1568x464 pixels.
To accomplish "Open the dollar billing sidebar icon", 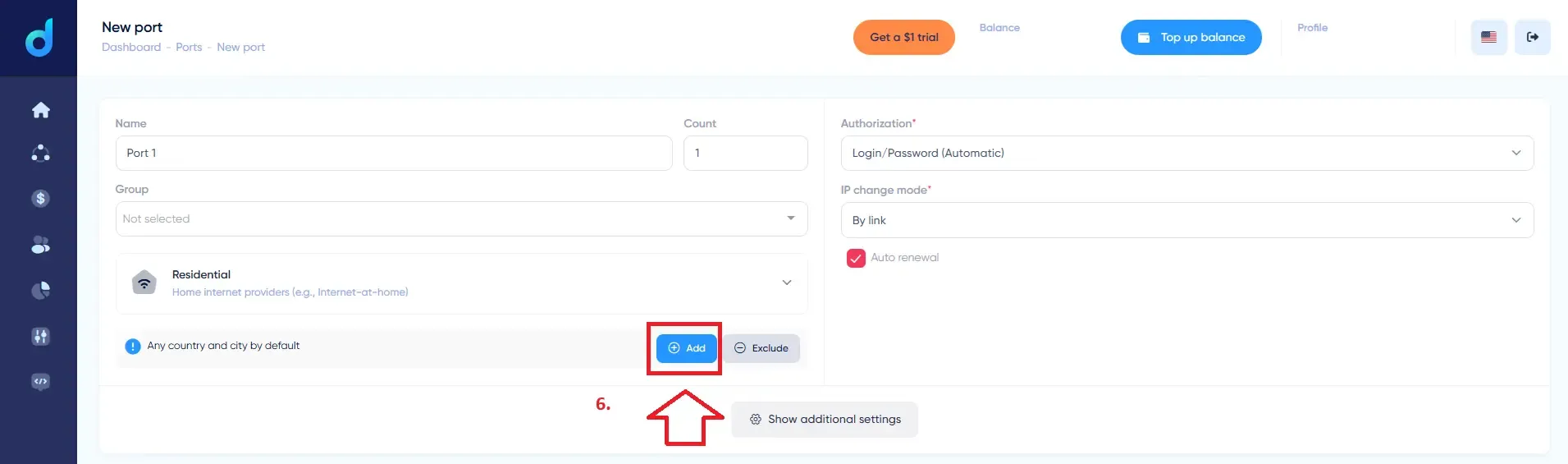I will coord(40,199).
